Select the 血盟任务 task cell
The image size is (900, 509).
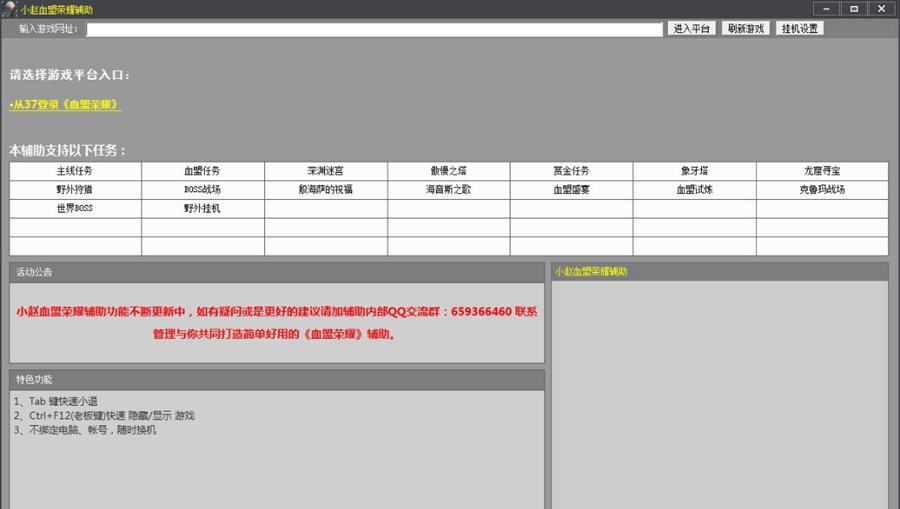[x=203, y=171]
